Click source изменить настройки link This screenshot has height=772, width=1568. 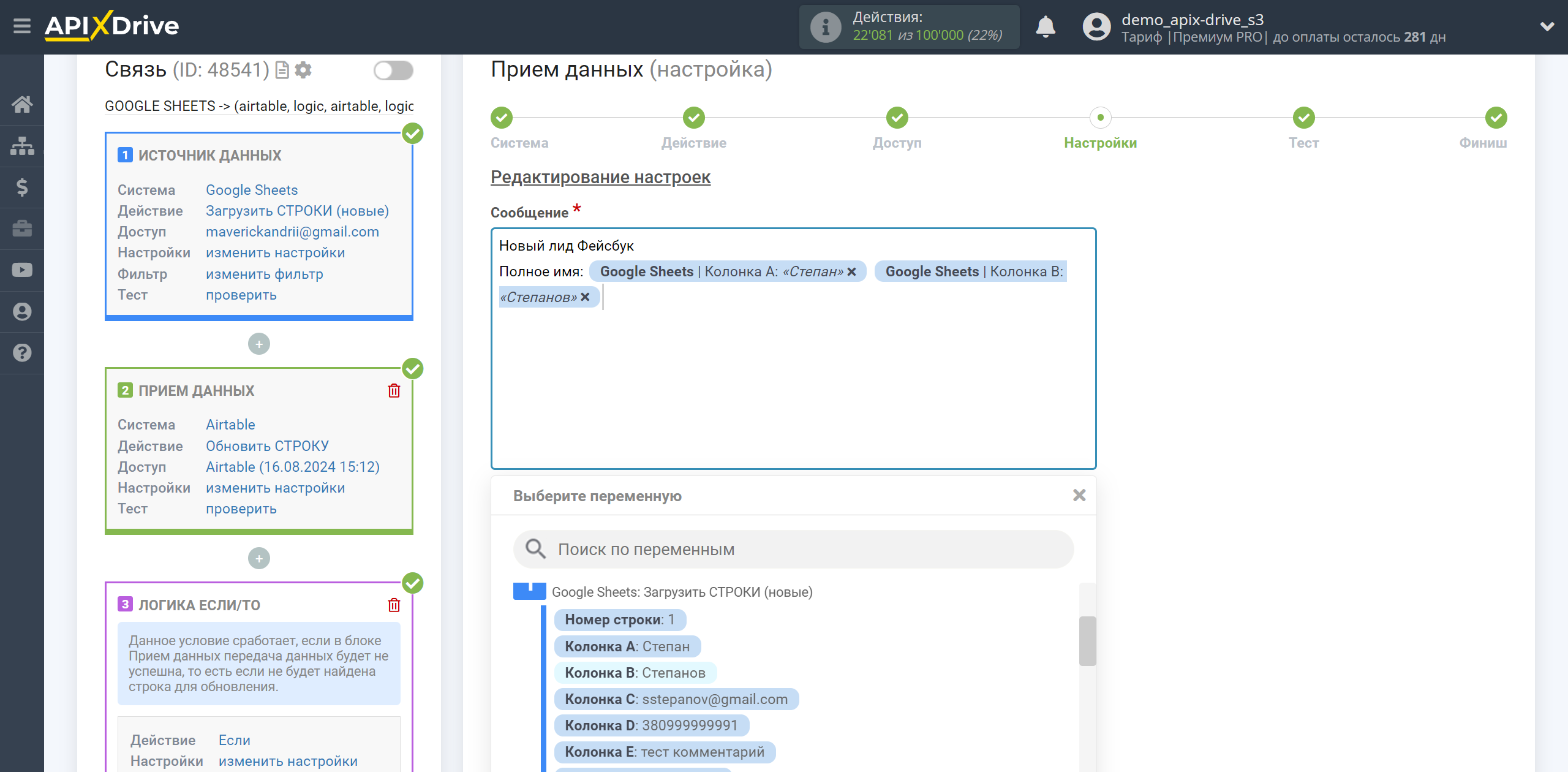[275, 252]
